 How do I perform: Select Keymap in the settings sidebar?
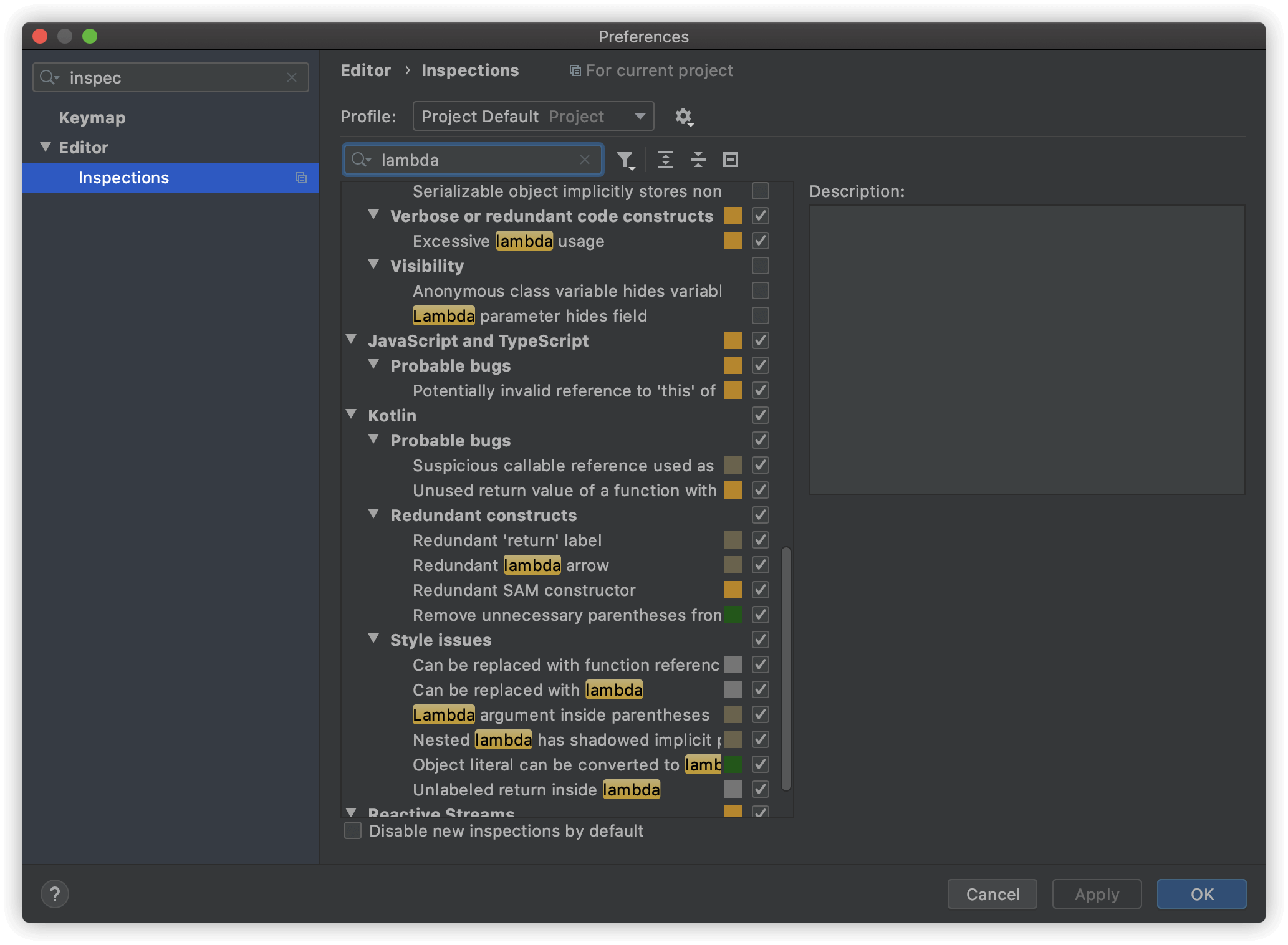pos(92,118)
